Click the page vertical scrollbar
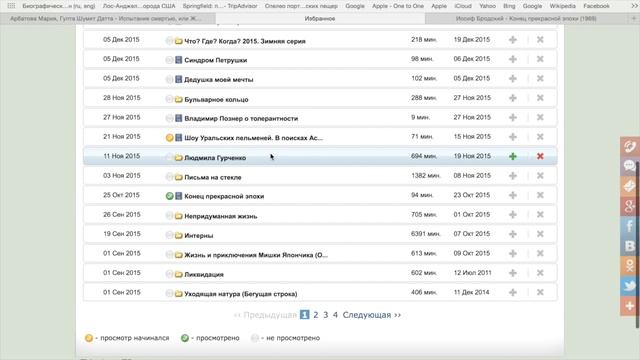 638,245
